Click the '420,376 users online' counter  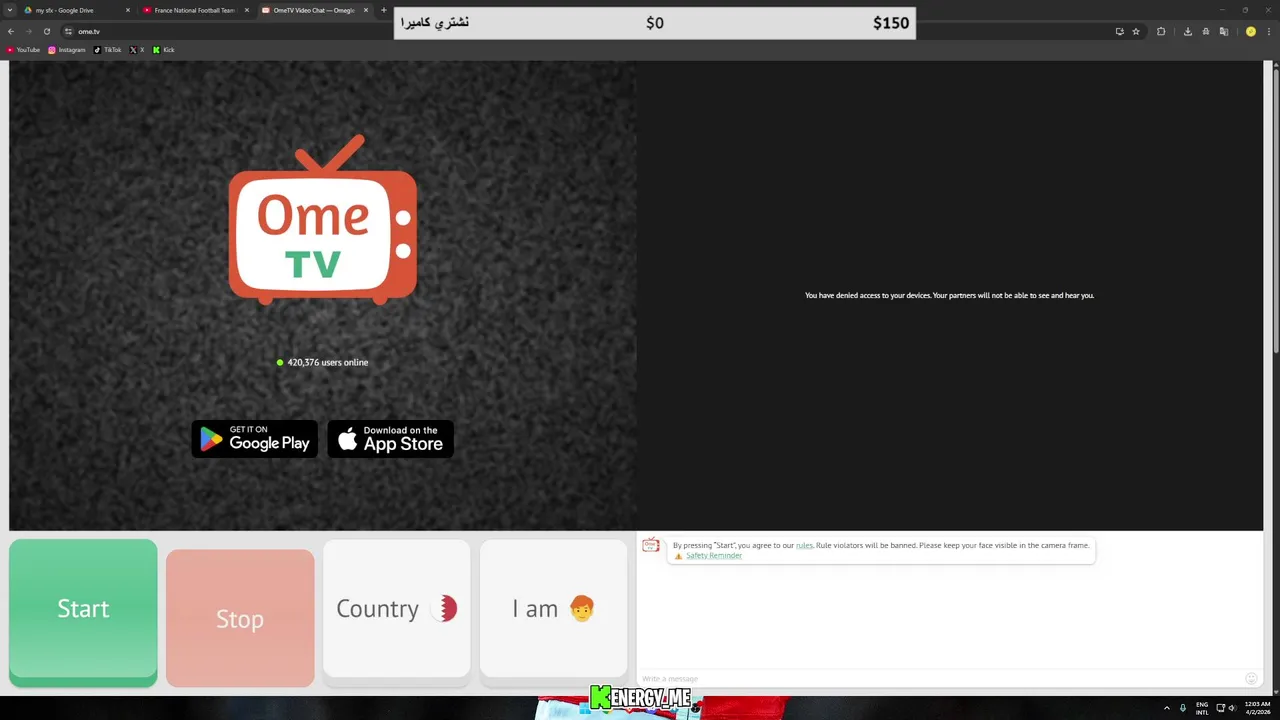[x=322, y=362]
